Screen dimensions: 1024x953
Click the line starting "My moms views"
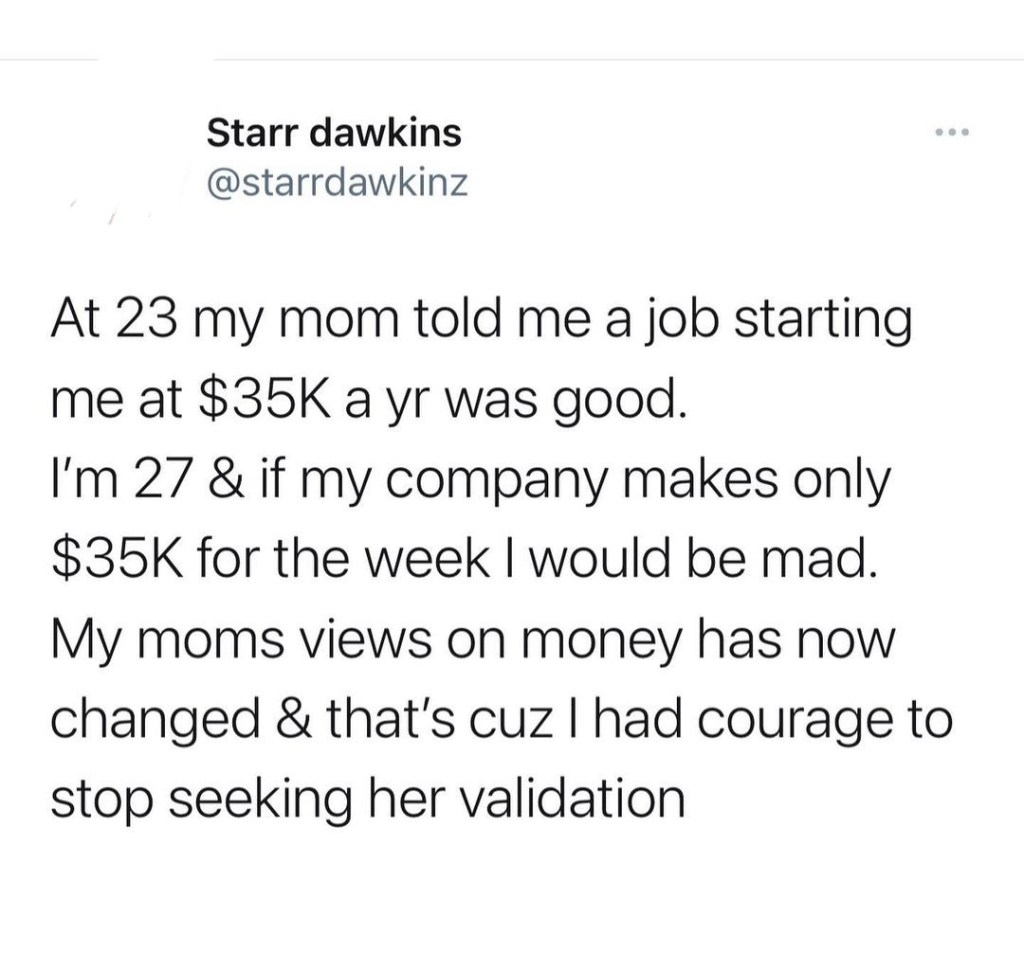click(469, 636)
